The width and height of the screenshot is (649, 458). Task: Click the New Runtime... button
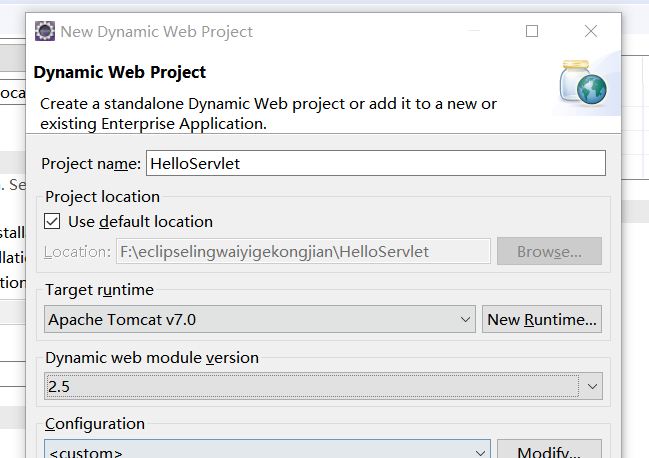542,319
